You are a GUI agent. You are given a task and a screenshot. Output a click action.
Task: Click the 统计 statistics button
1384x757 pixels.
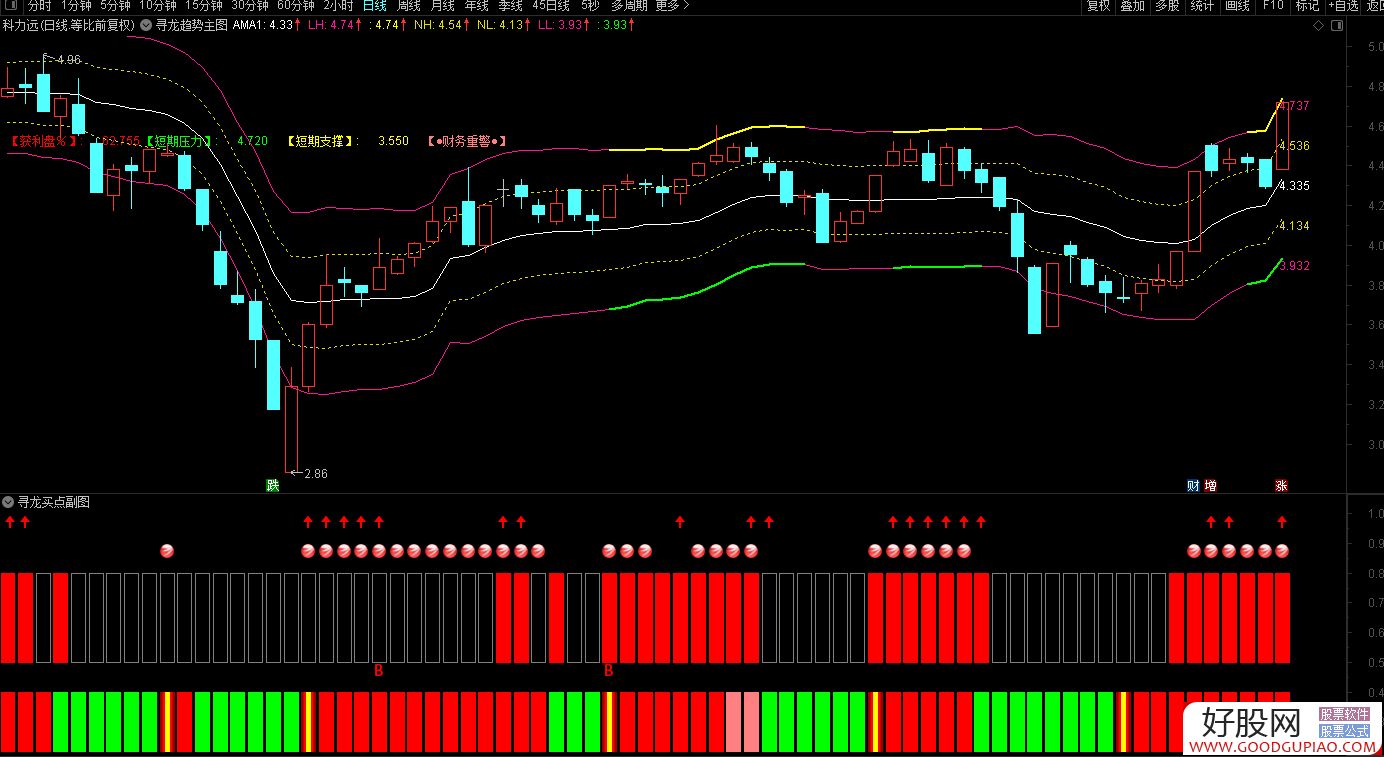[1202, 6]
